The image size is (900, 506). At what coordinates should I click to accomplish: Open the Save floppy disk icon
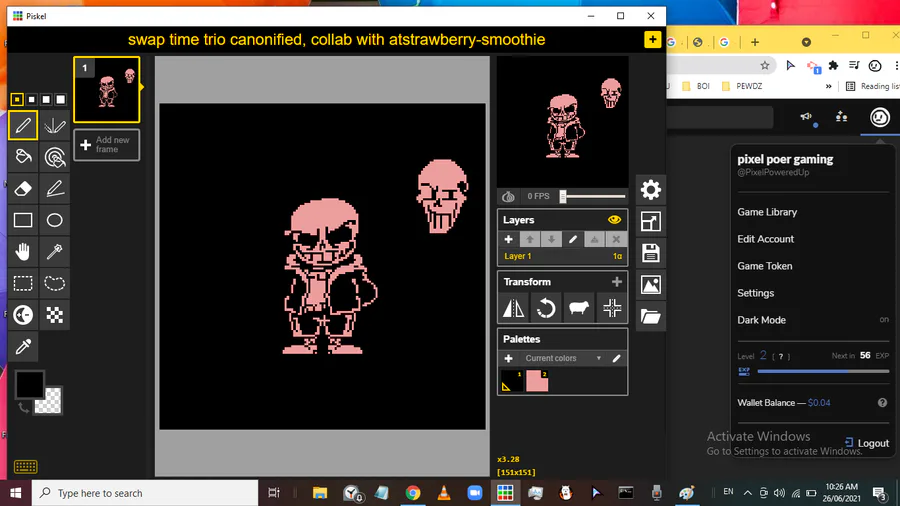[650, 253]
